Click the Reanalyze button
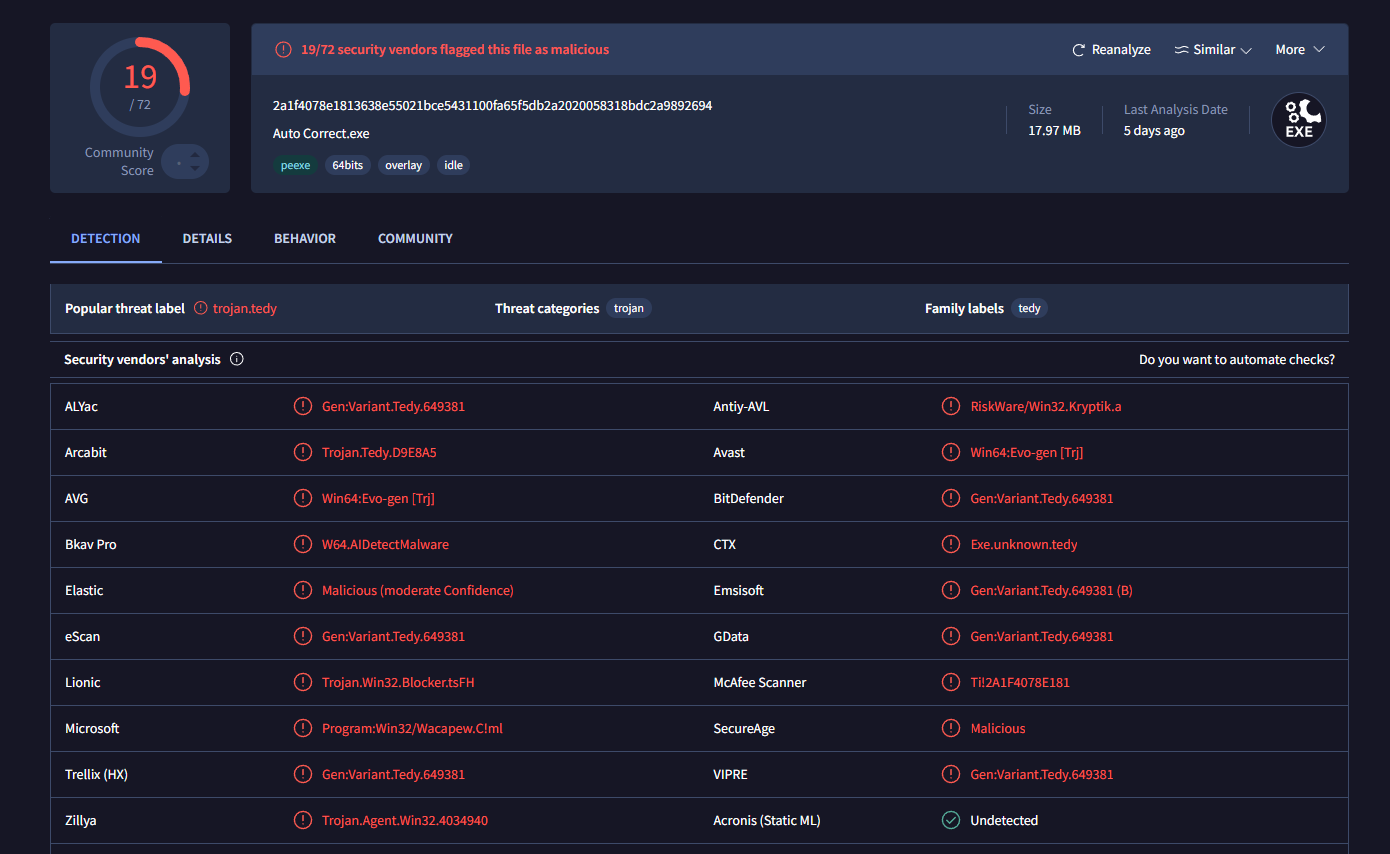Viewport: 1390px width, 854px height. pos(1111,50)
